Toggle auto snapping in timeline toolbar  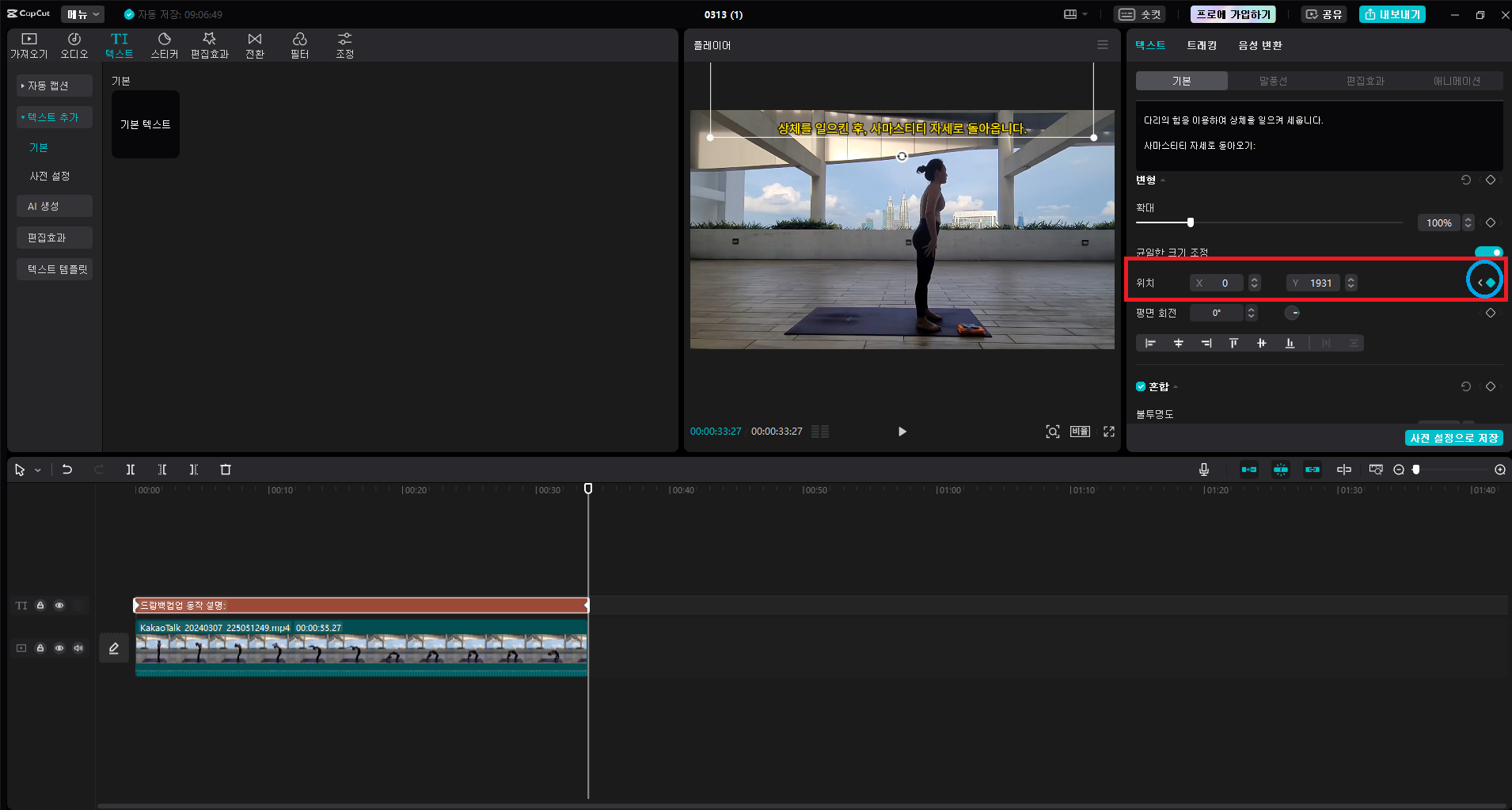[1281, 470]
